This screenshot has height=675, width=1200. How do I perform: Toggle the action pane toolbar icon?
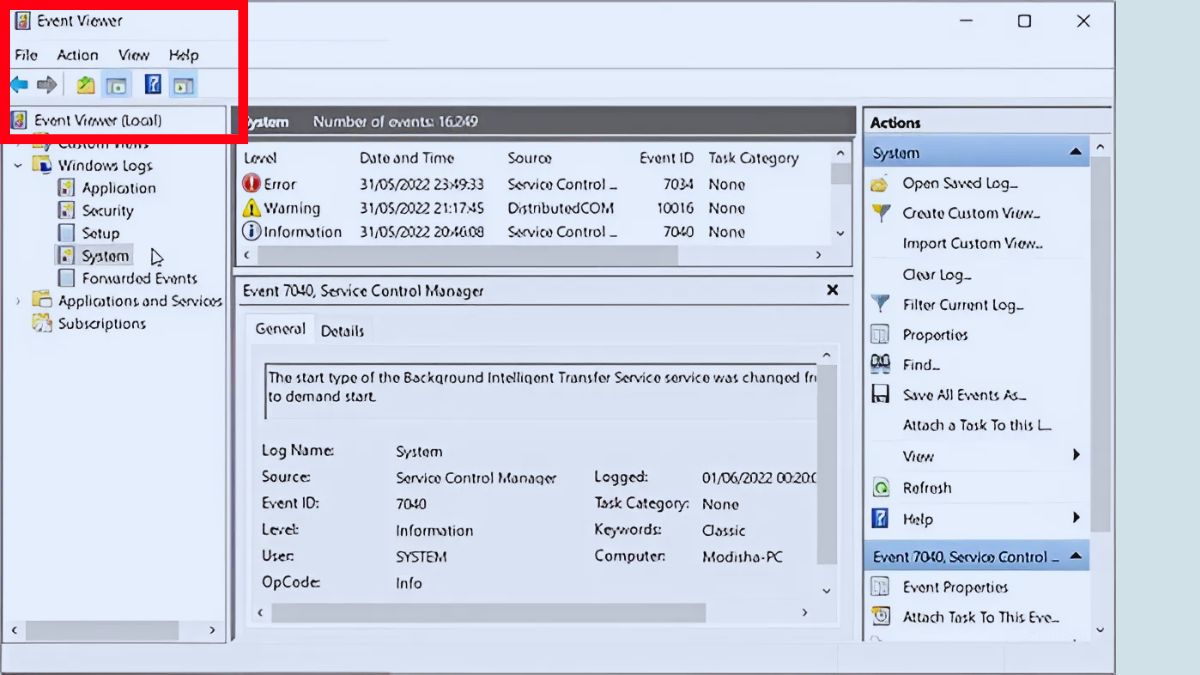183,85
